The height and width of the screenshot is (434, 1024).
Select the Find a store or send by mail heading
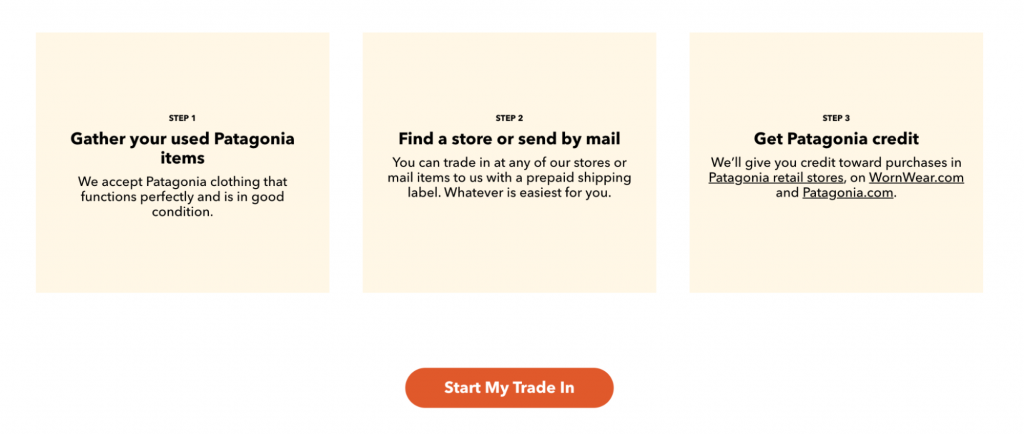click(x=509, y=139)
